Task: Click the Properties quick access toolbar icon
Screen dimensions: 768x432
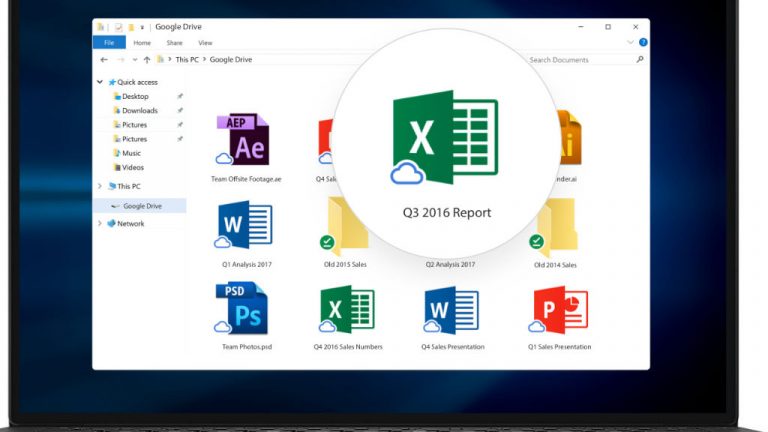Action: click(119, 27)
